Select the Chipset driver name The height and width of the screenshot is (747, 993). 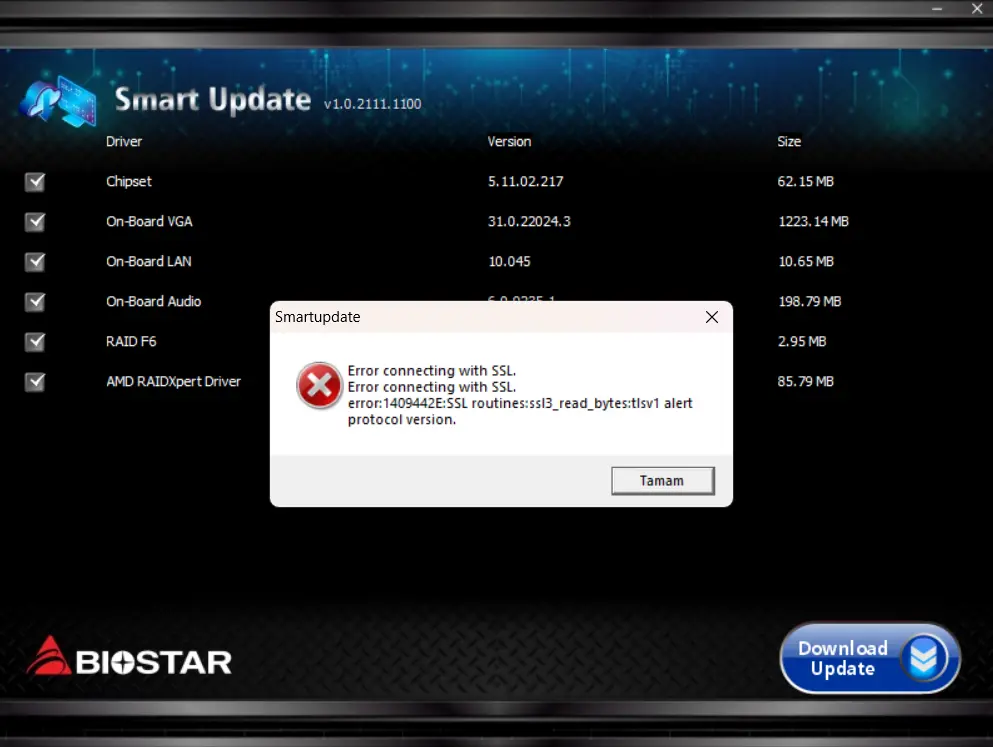coord(129,182)
